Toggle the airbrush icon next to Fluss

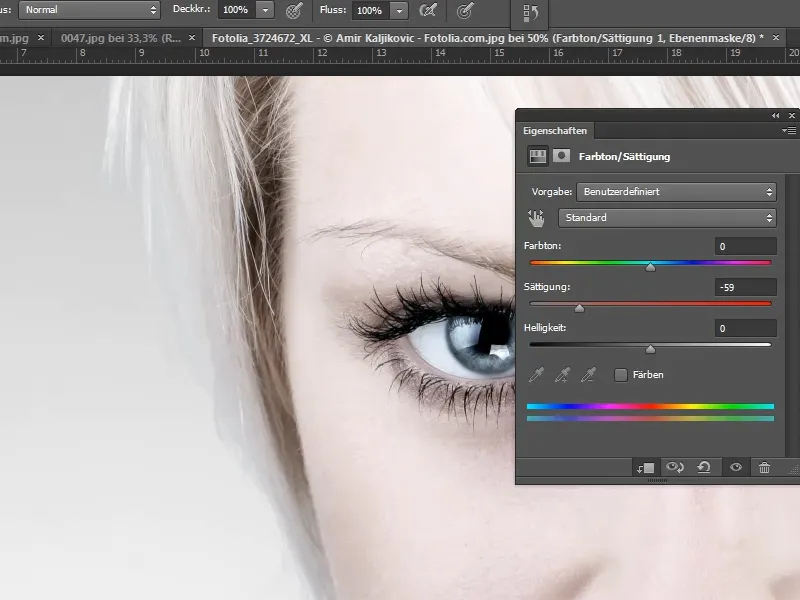coord(428,10)
